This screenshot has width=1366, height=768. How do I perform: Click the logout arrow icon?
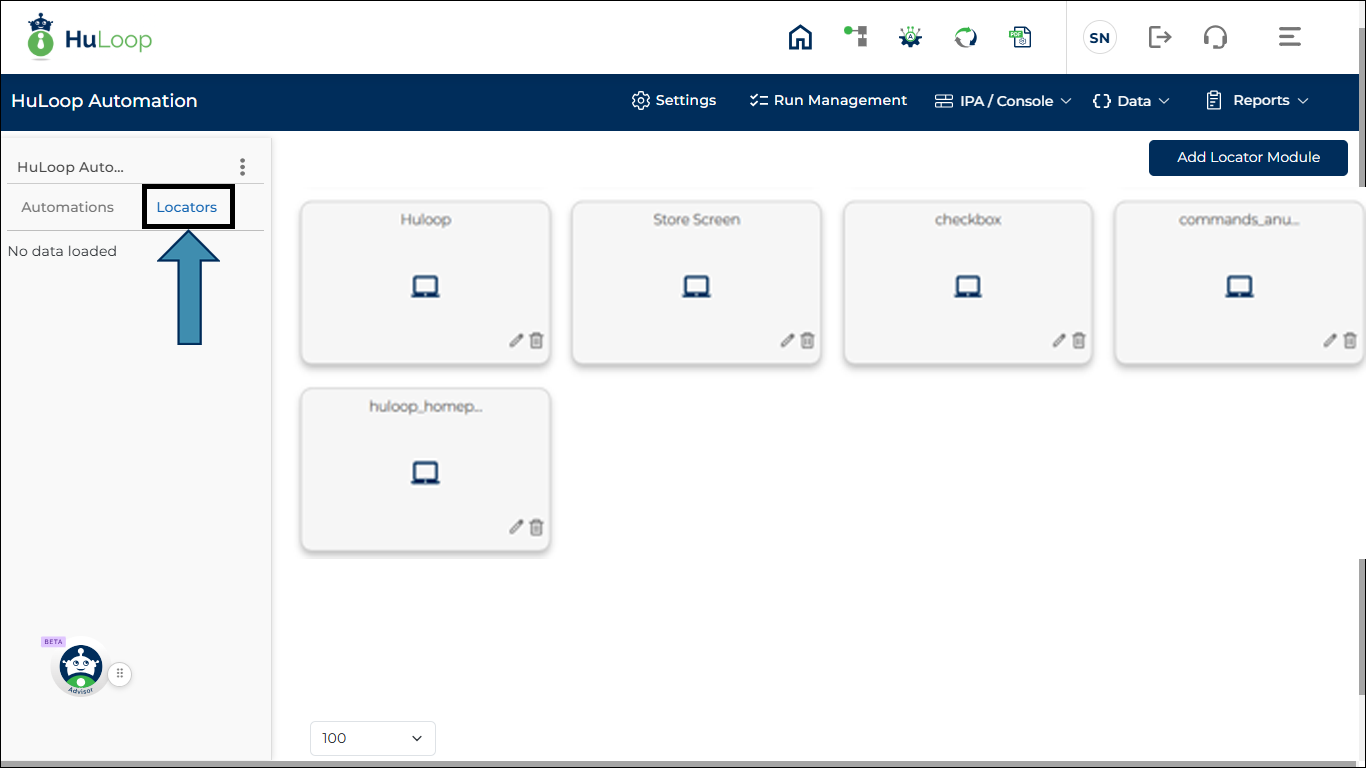1159,38
